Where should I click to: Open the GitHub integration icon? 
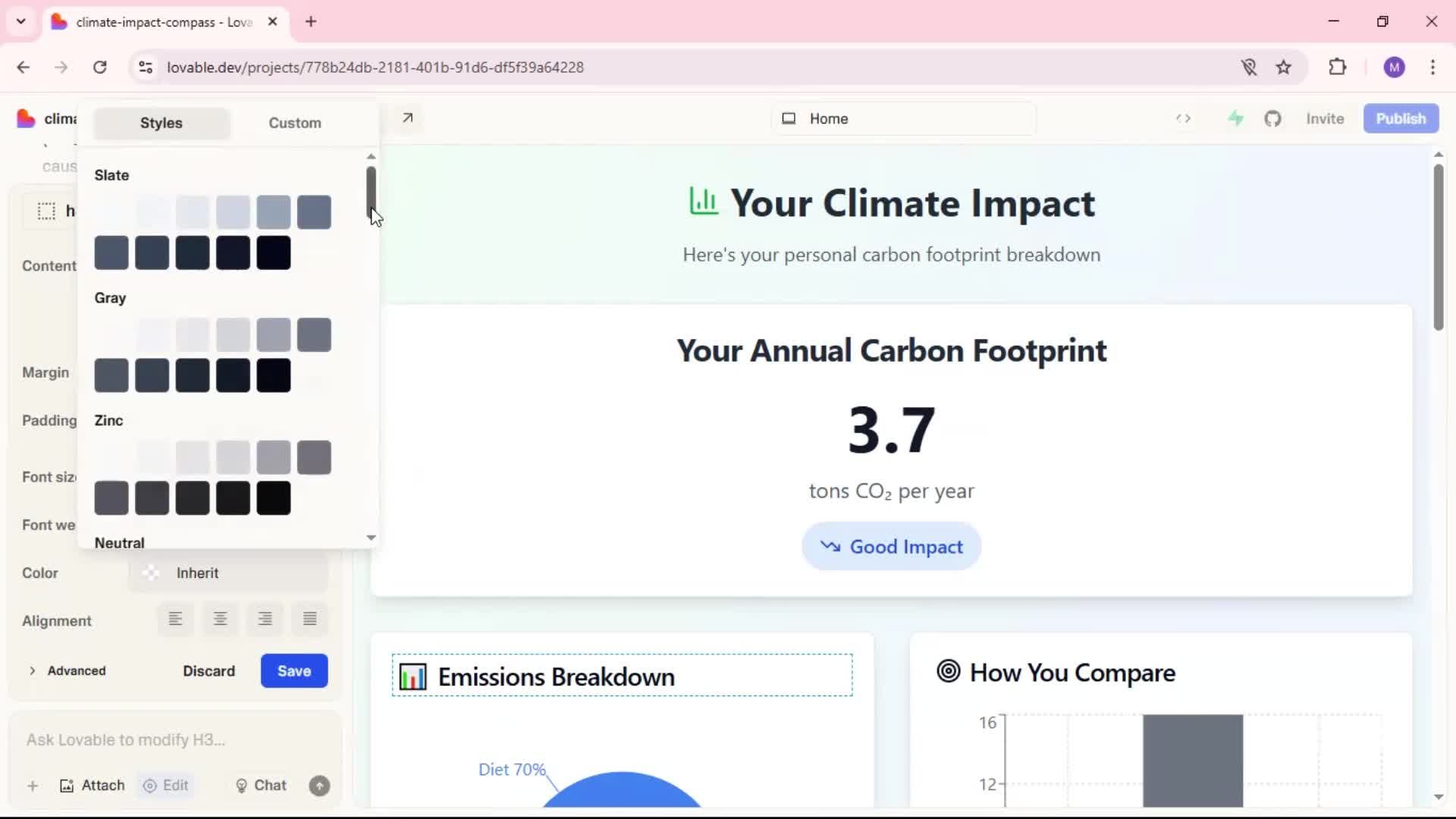click(x=1272, y=118)
